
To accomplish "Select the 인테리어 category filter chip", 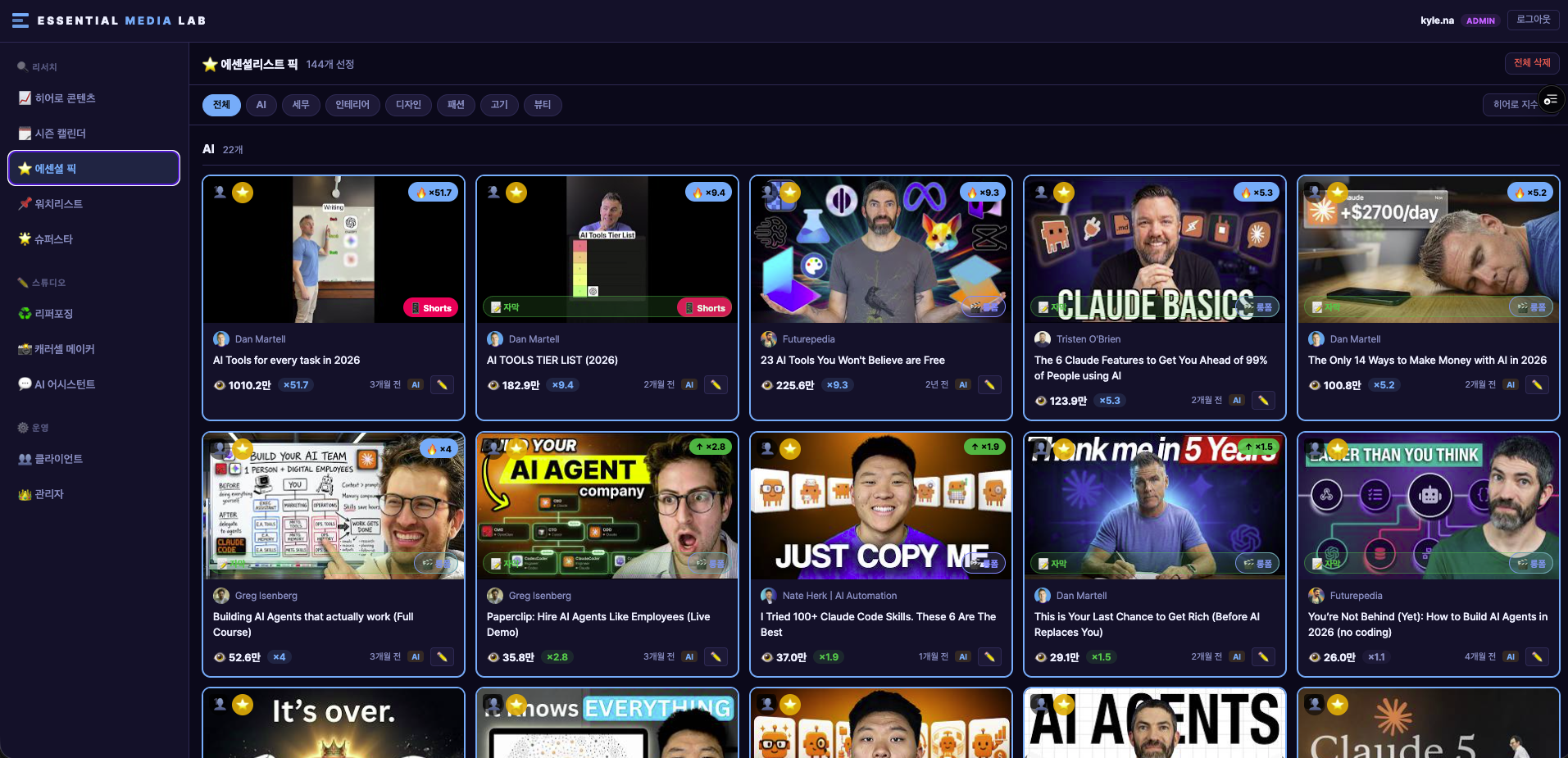I will [352, 105].
